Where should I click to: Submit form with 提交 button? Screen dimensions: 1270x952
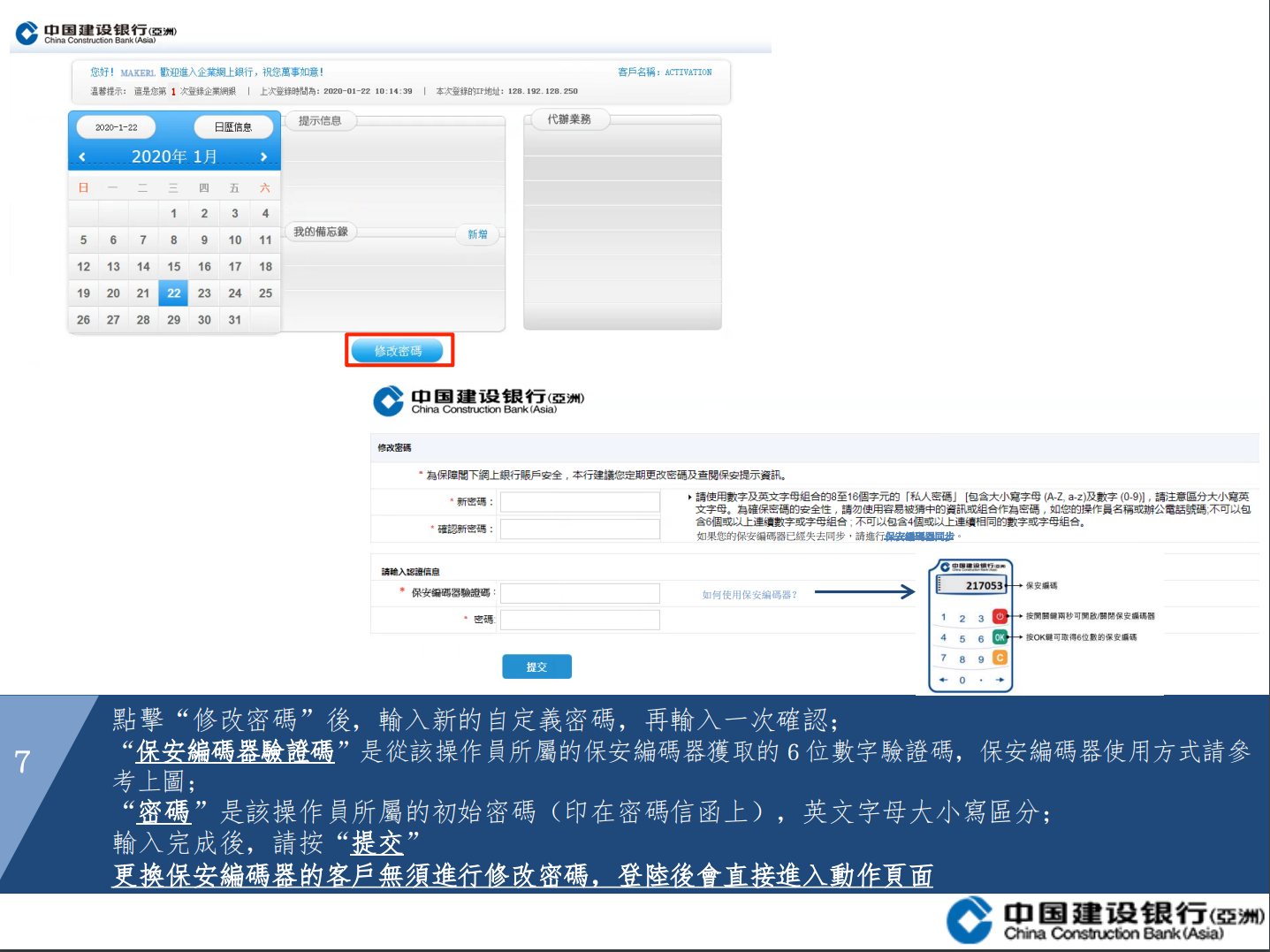[536, 666]
